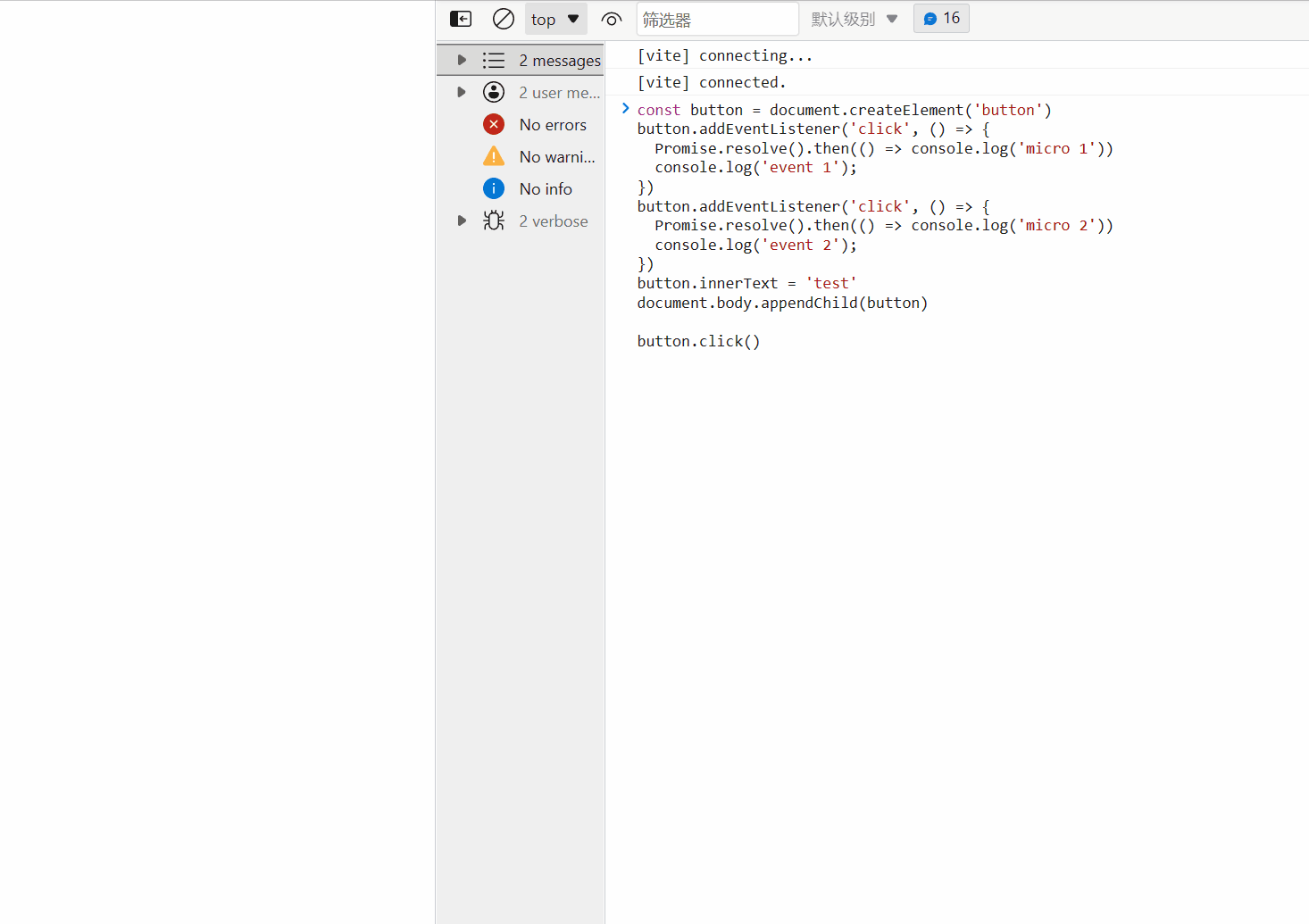Expand the 2 user messages group
The height and width of the screenshot is (924, 1309).
click(462, 92)
